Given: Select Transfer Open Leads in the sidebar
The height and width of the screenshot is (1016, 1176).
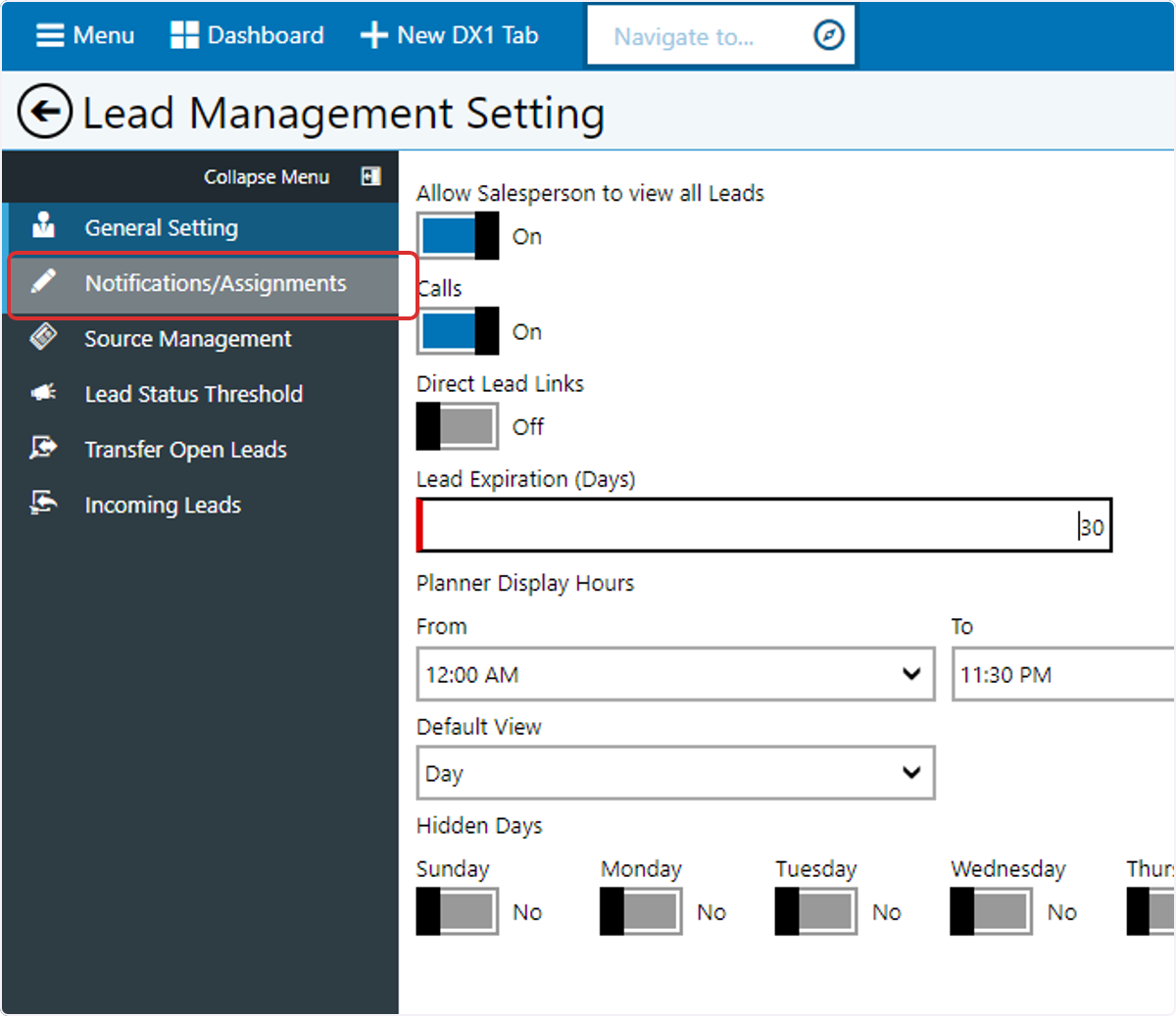Looking at the screenshot, I should click(201, 450).
